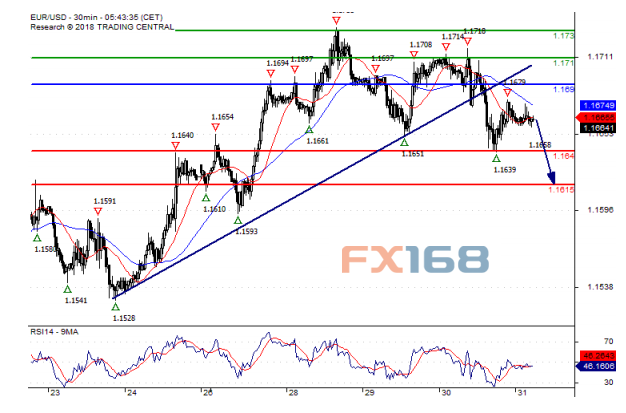The image size is (626, 413).
Task: Click the 1.1593 low price label
Action: [246, 231]
